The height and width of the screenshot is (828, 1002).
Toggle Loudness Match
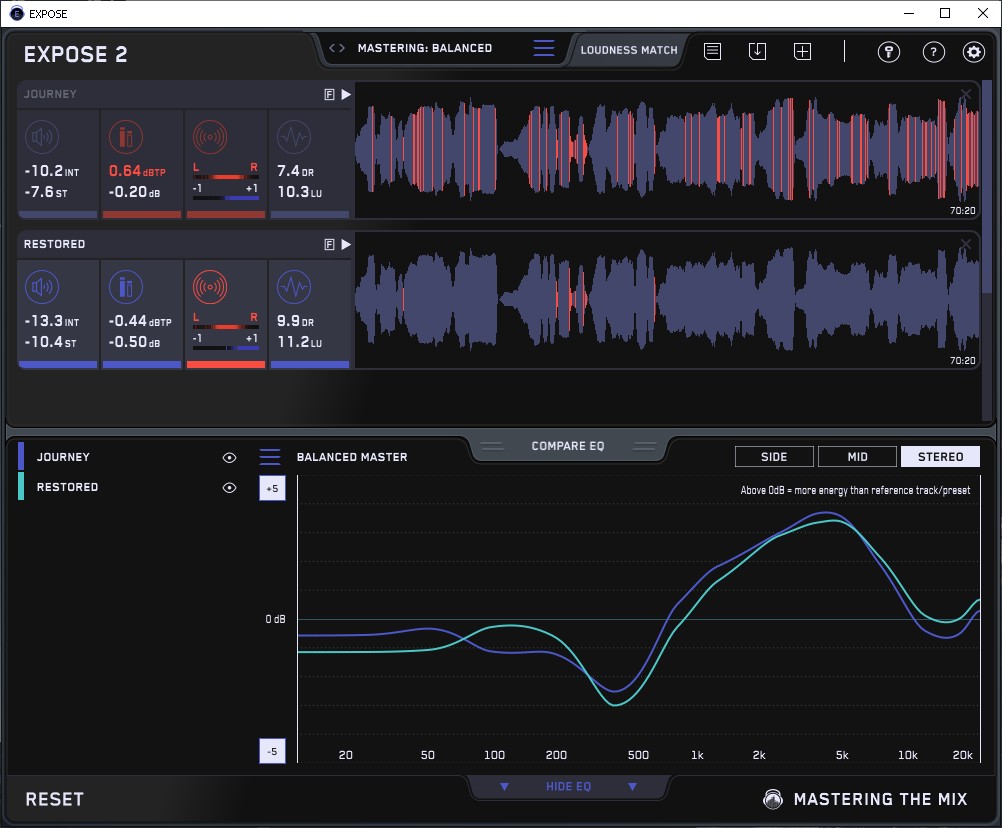[629, 50]
